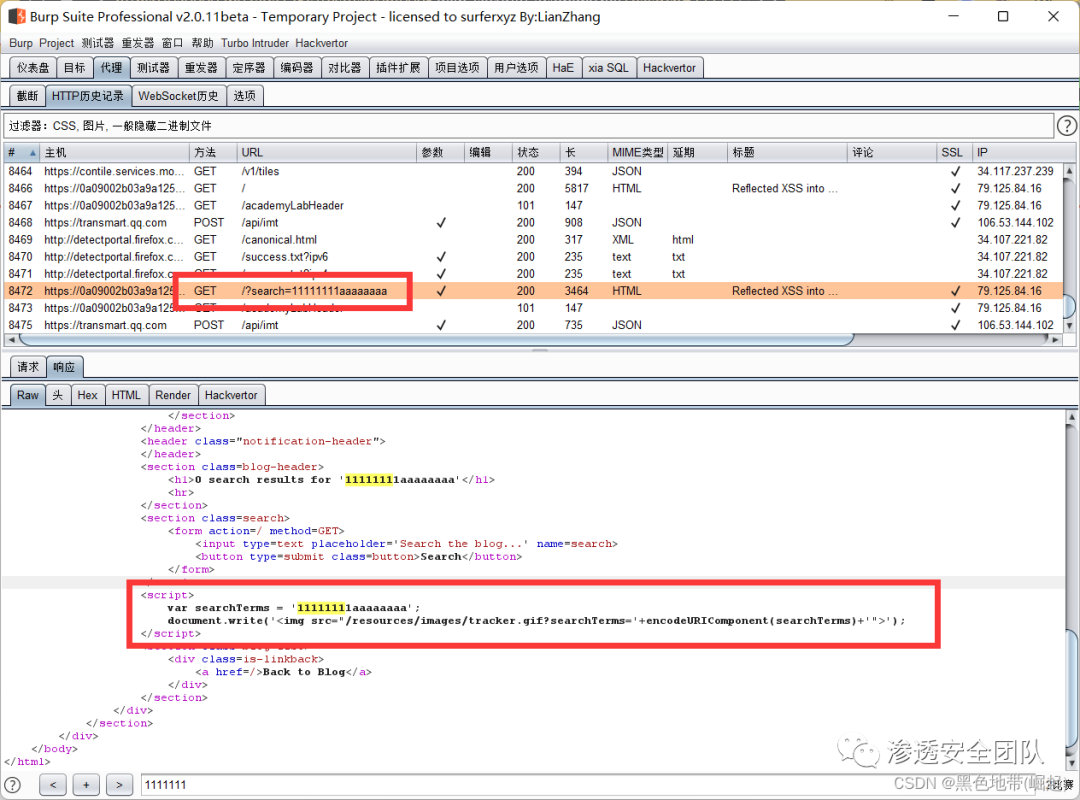Switch to the 用户选项 tab
The image size is (1080, 800).
click(517, 68)
